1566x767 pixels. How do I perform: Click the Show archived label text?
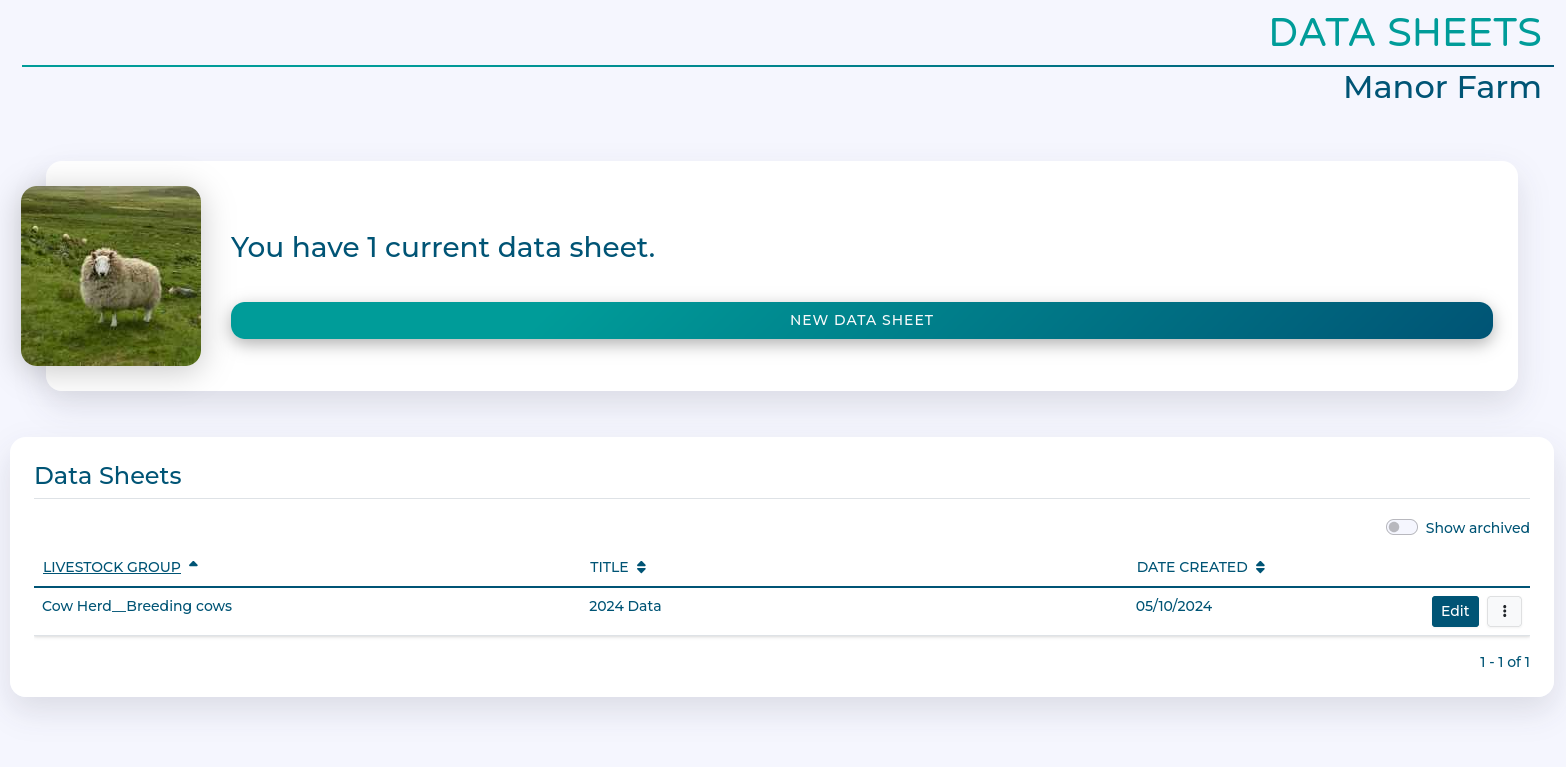1477,527
